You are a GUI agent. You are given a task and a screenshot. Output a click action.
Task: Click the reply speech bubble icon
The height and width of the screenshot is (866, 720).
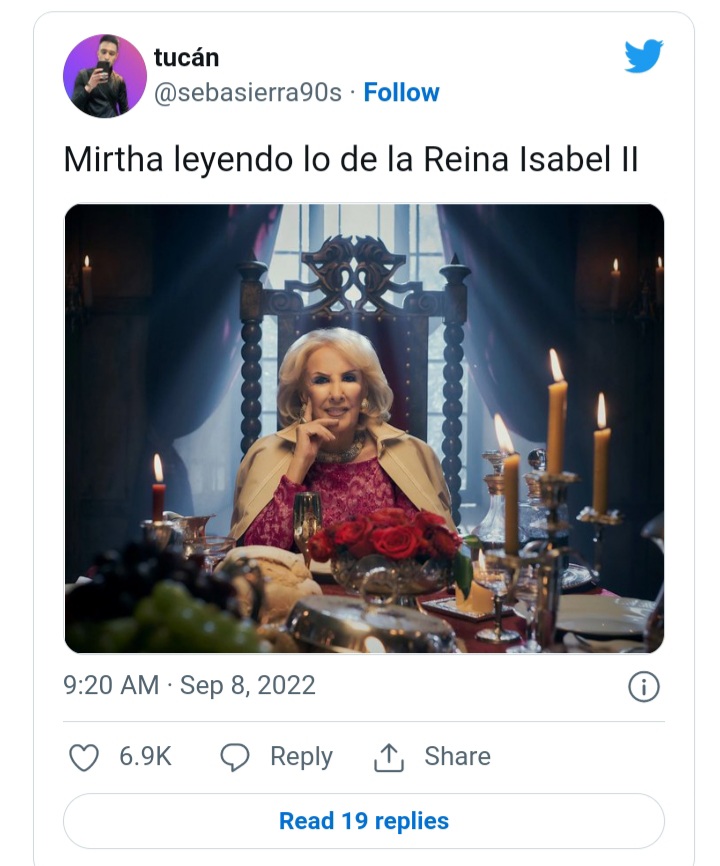click(234, 757)
